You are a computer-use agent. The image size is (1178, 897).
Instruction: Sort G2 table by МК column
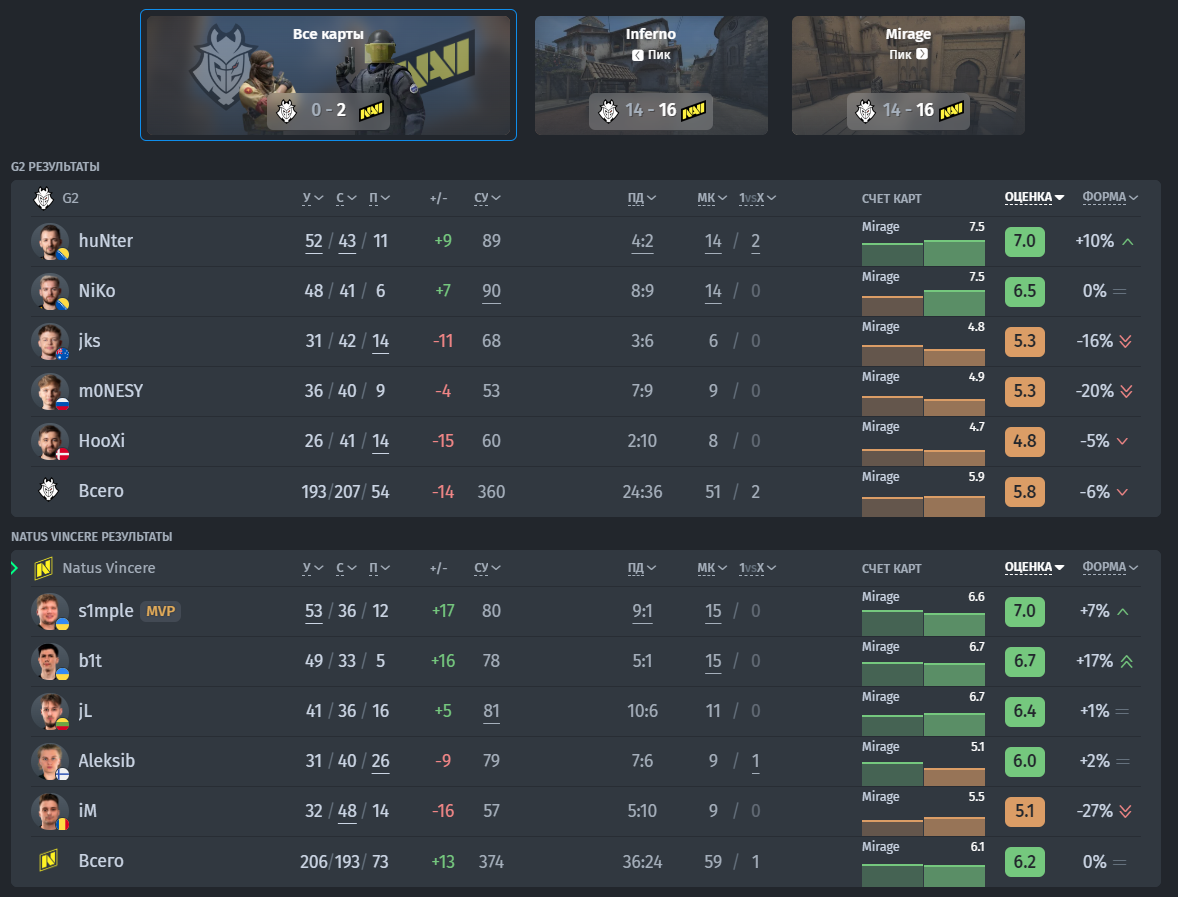[x=712, y=198]
